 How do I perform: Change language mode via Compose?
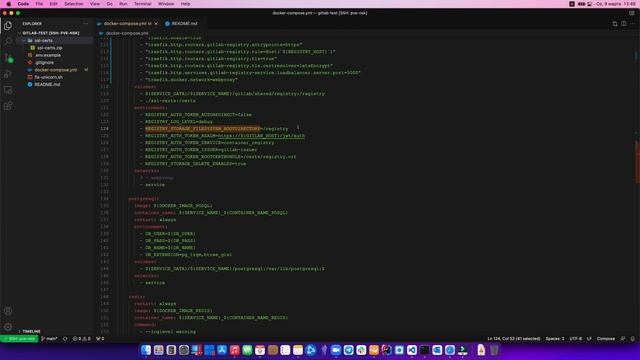click(606, 339)
